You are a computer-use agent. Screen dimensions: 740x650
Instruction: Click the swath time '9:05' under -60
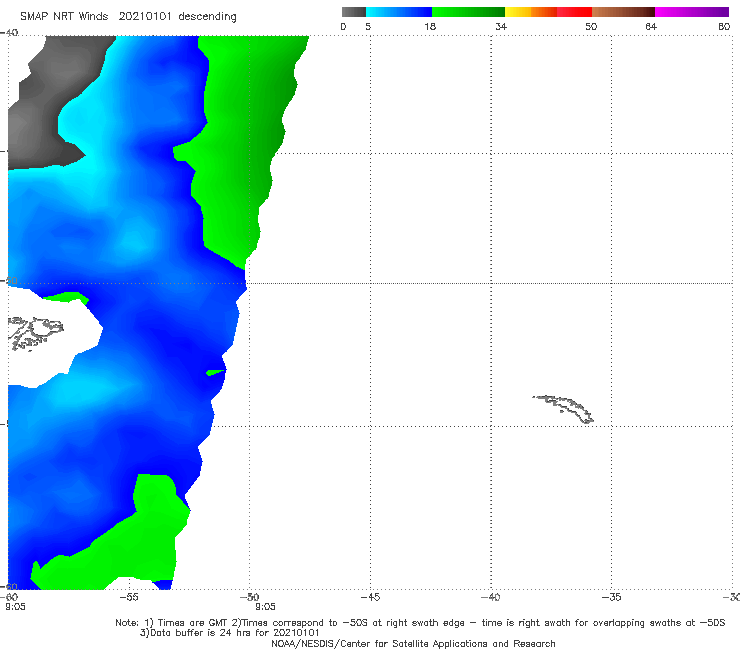[x=15, y=607]
